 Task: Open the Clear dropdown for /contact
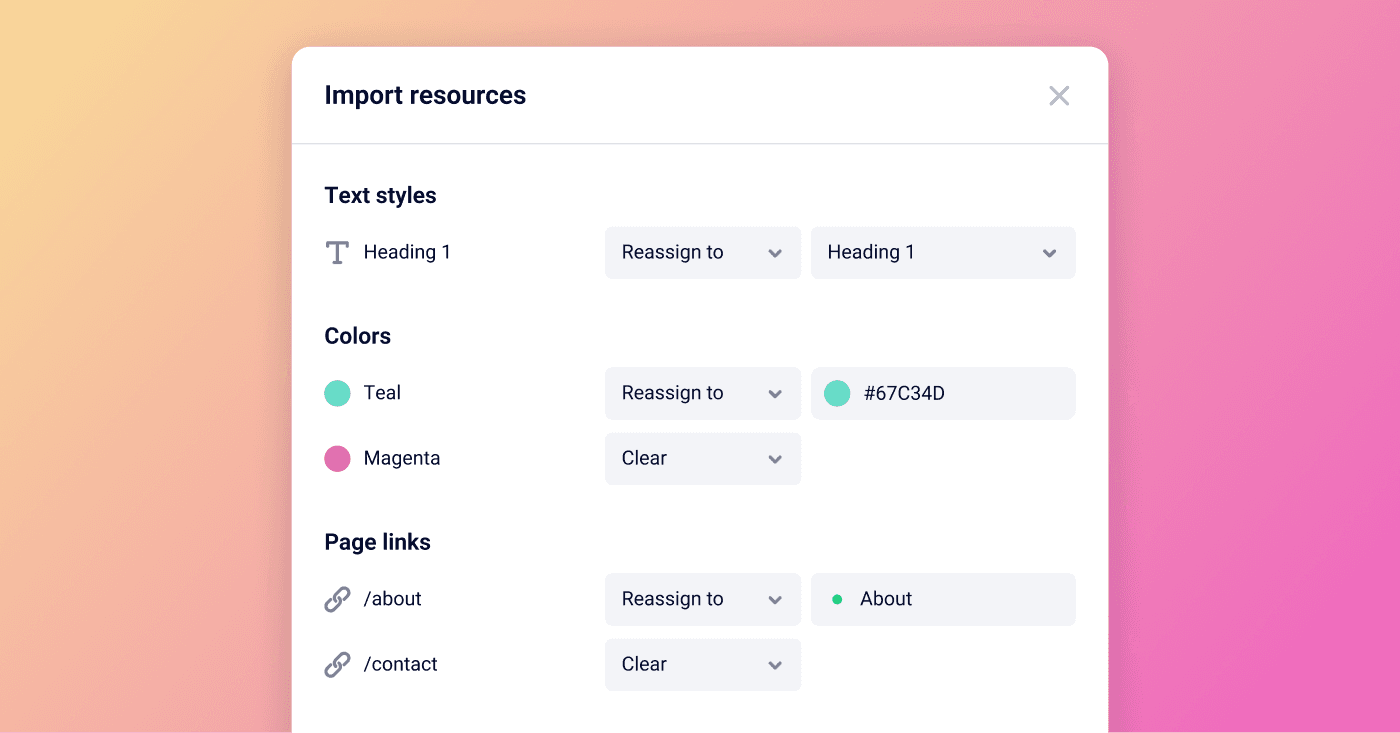(702, 664)
